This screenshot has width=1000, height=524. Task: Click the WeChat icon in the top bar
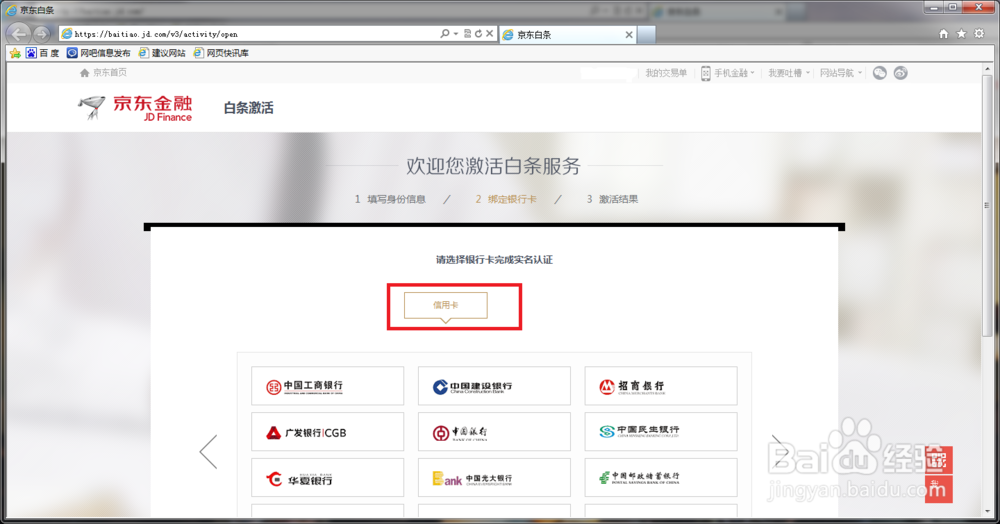(879, 73)
